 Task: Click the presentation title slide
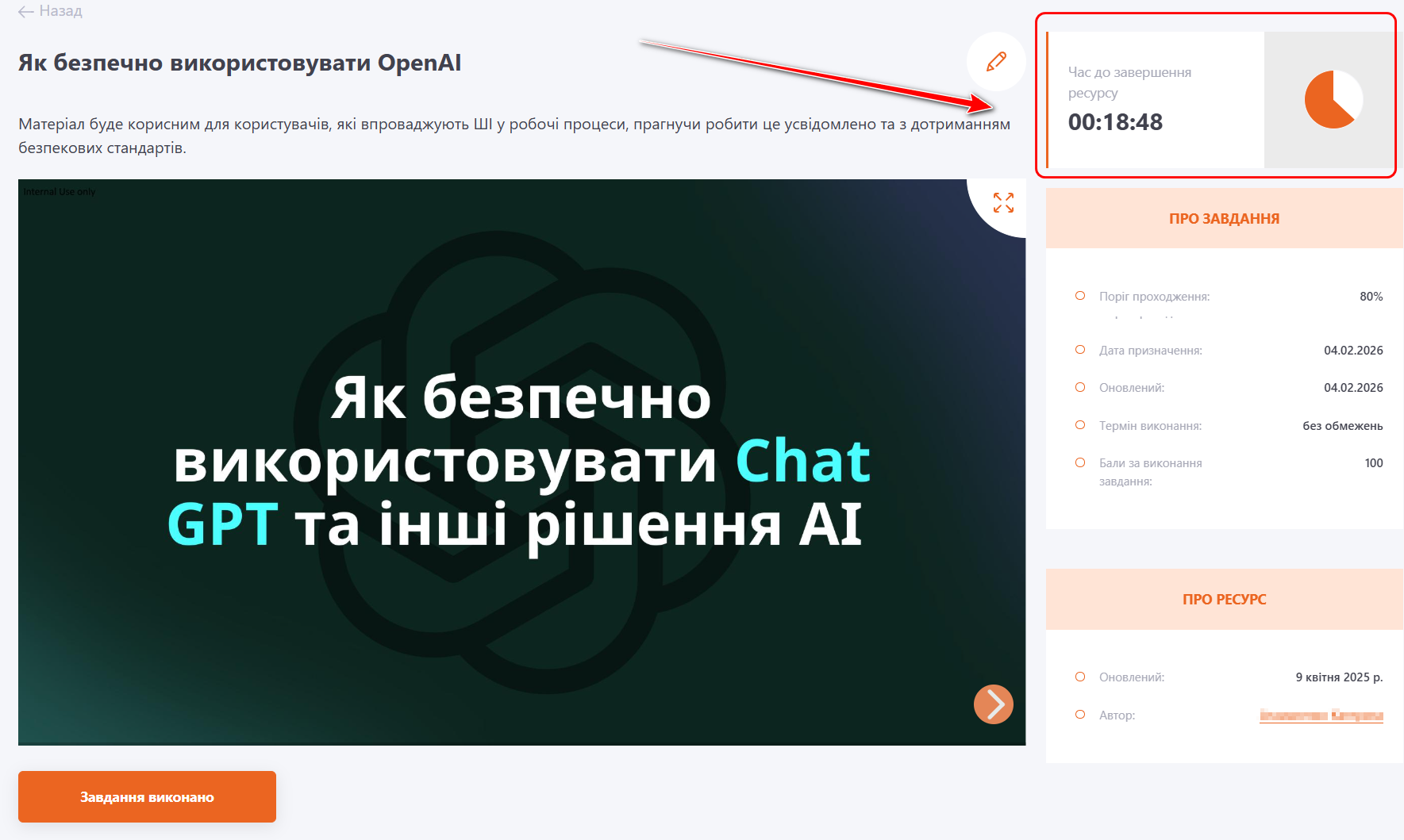521,462
